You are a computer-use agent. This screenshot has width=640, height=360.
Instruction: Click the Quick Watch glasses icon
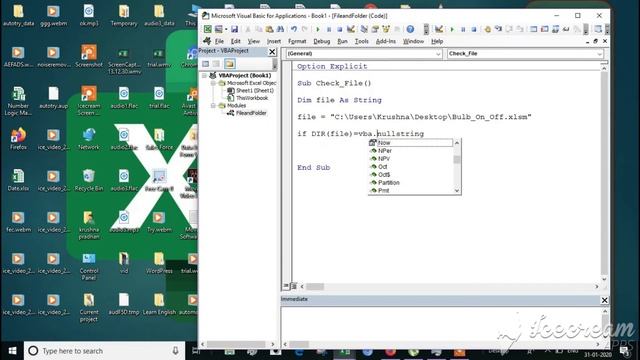tap(566, 29)
